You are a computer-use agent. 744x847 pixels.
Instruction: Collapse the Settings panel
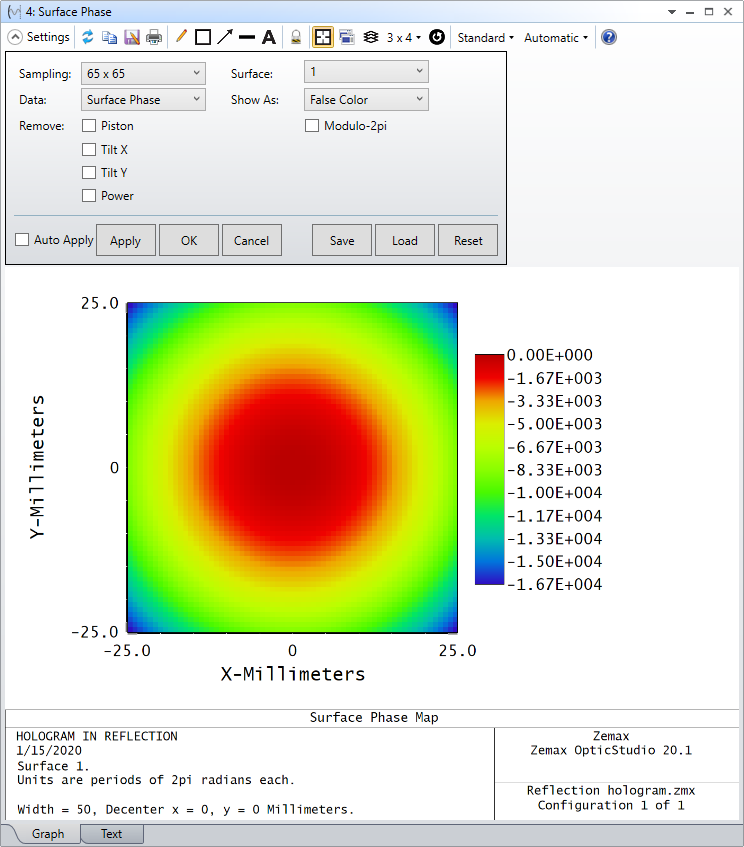(16, 37)
